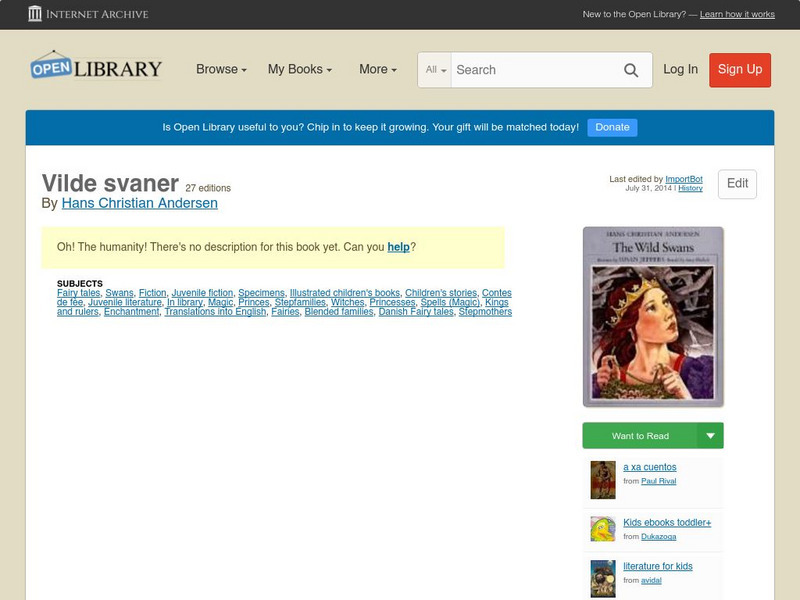Open the Blended families subject
The image size is (800, 600).
(x=339, y=312)
